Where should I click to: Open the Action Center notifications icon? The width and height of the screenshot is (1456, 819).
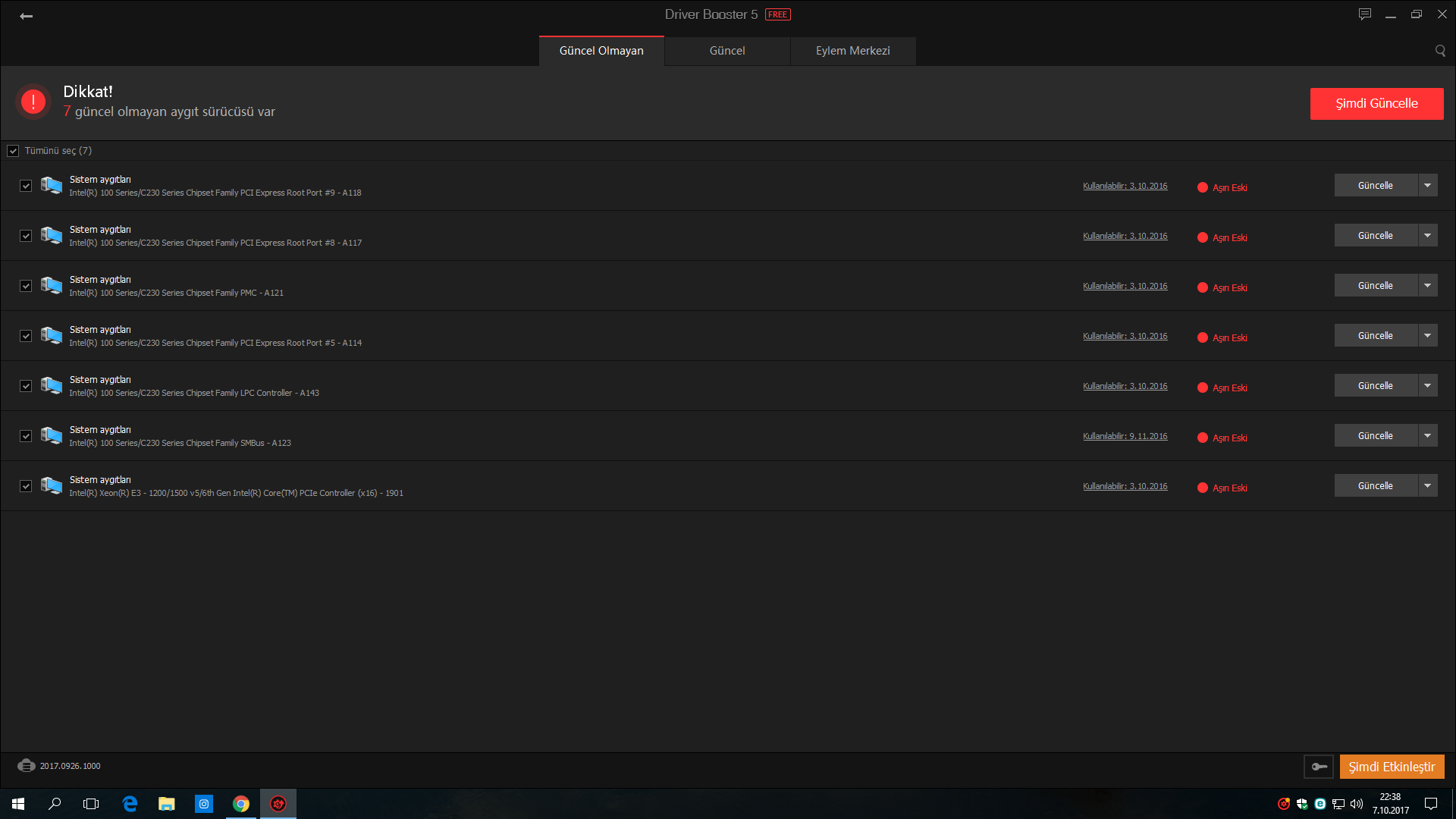click(1431, 804)
